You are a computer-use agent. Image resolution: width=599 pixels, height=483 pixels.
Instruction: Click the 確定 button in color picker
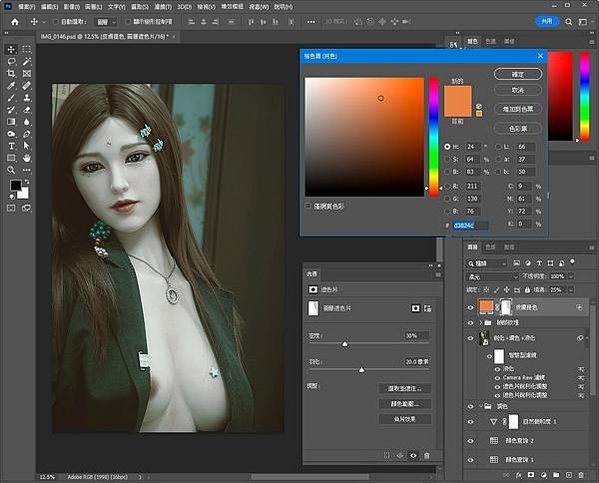coord(518,74)
